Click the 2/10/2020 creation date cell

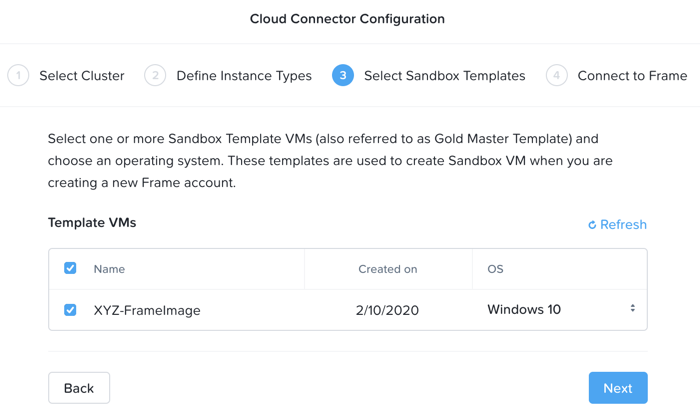(x=387, y=310)
